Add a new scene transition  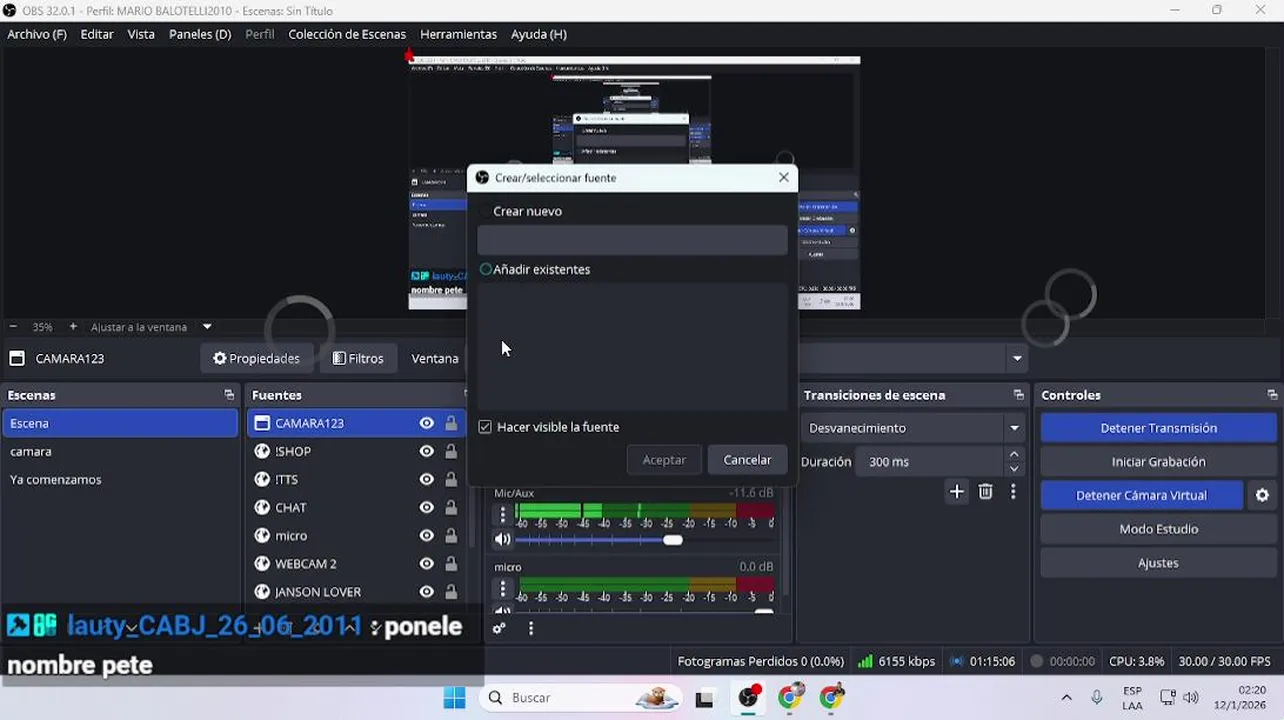tap(957, 491)
